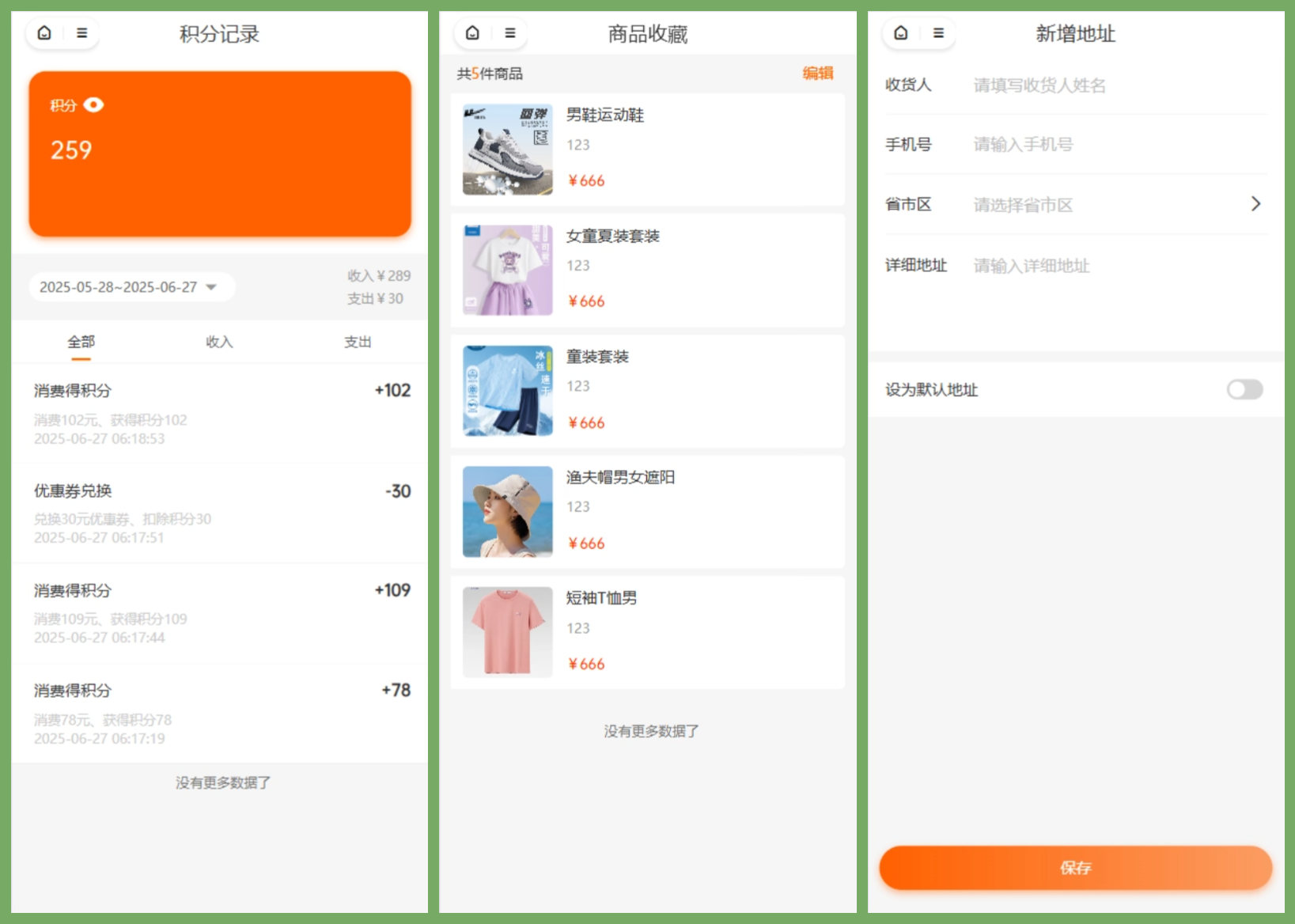Select the 全部 tab

click(x=81, y=342)
